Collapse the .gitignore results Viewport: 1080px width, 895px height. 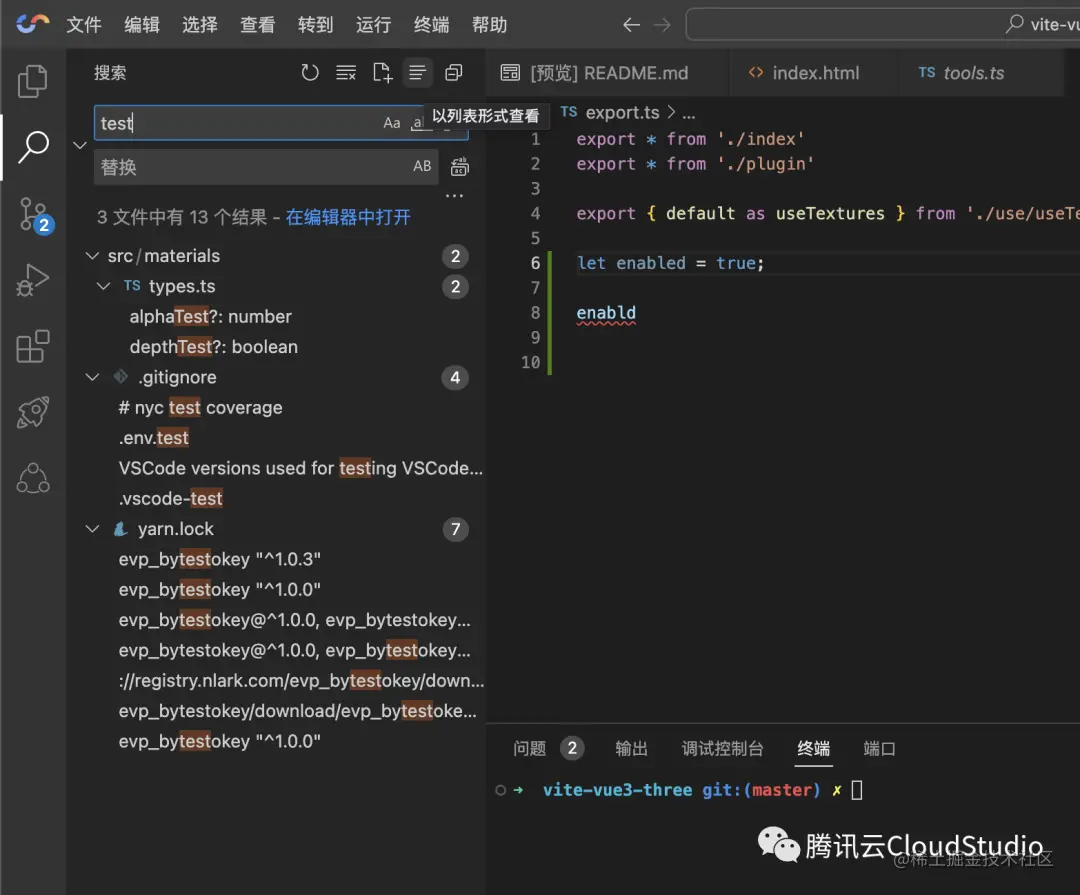92,377
